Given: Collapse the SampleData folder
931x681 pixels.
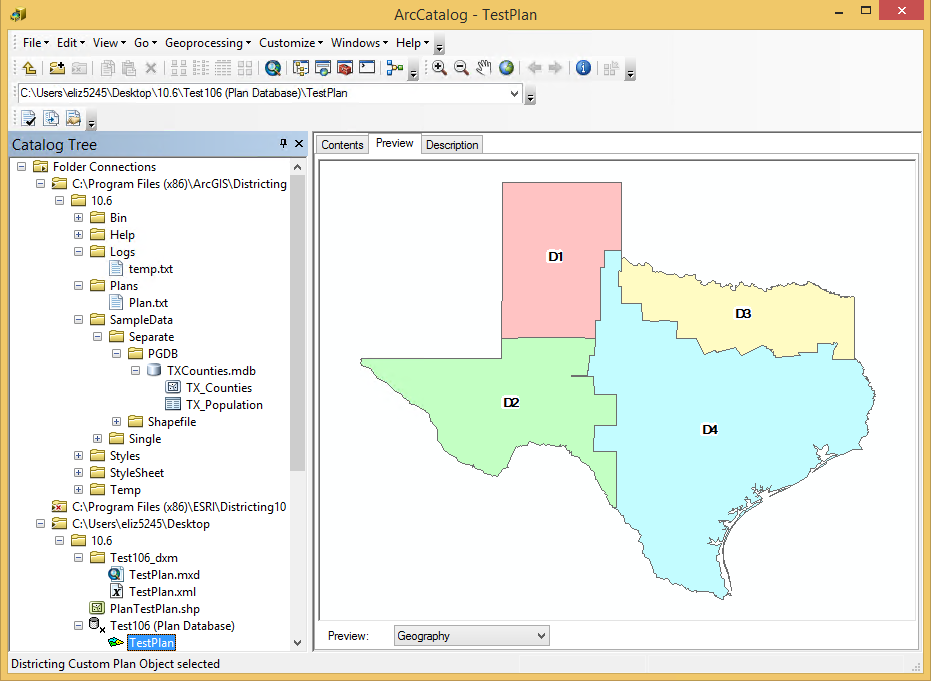Looking at the screenshot, I should pyautogui.click(x=78, y=319).
